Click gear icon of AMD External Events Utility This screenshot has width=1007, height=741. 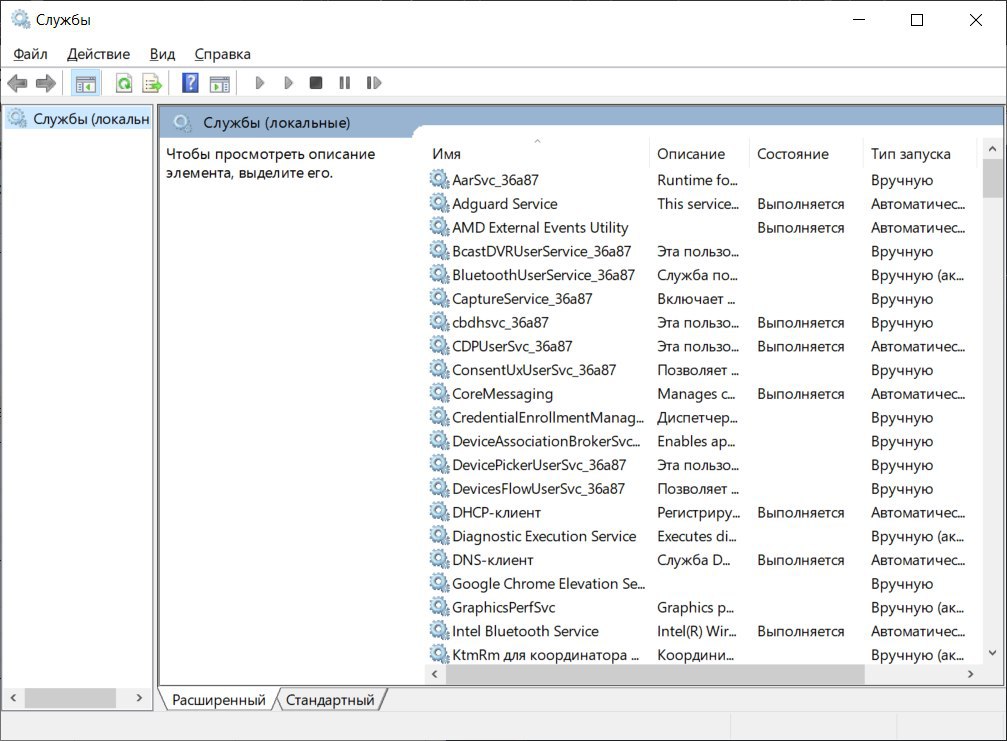439,227
